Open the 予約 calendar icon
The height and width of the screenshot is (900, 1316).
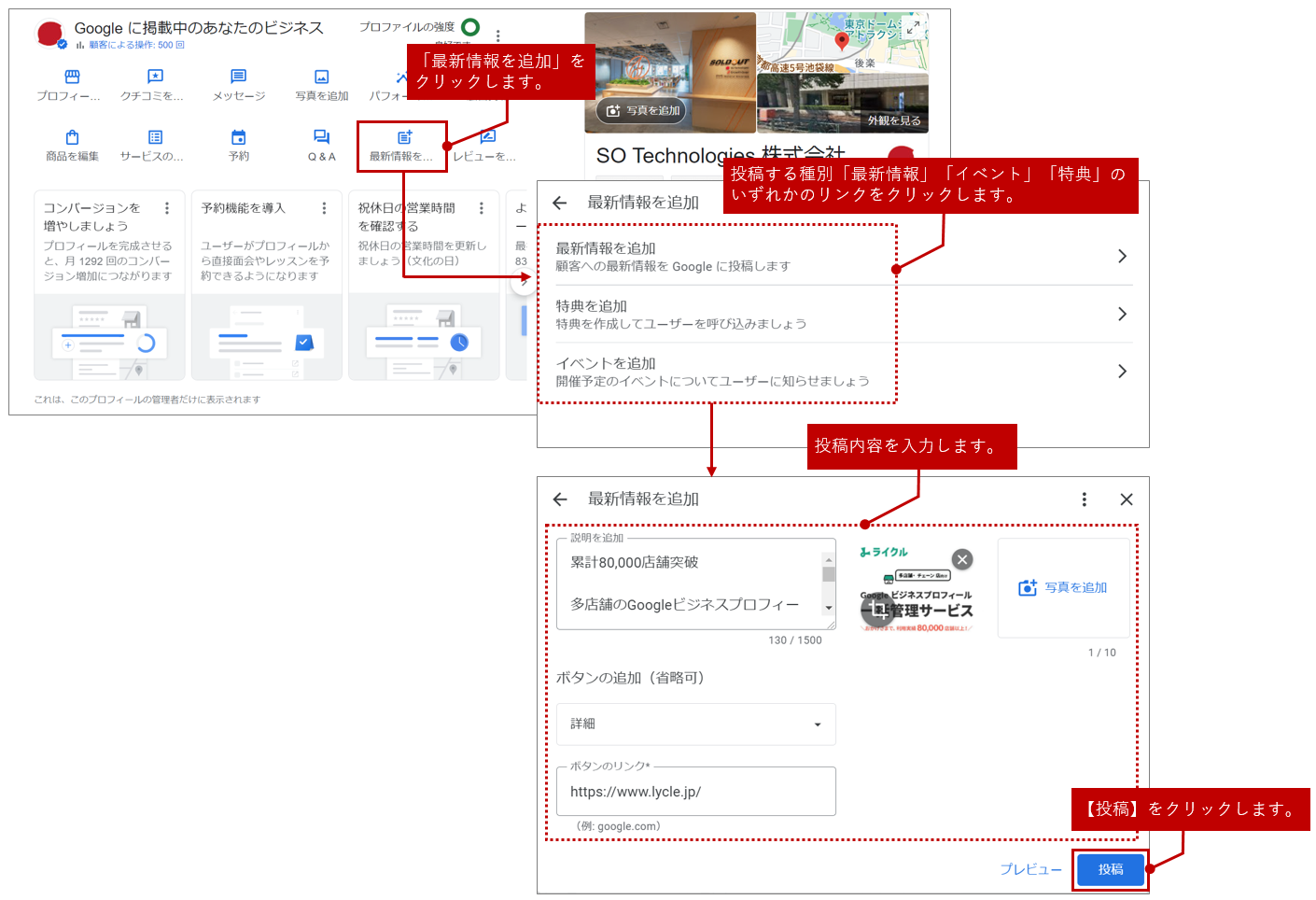[x=238, y=138]
